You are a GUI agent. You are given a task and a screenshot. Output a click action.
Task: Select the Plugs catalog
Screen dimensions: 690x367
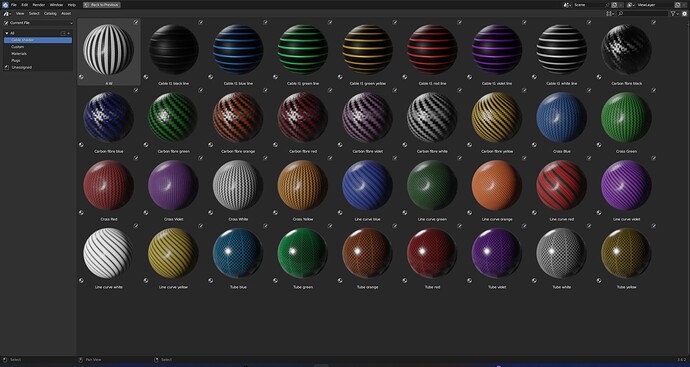38,60
